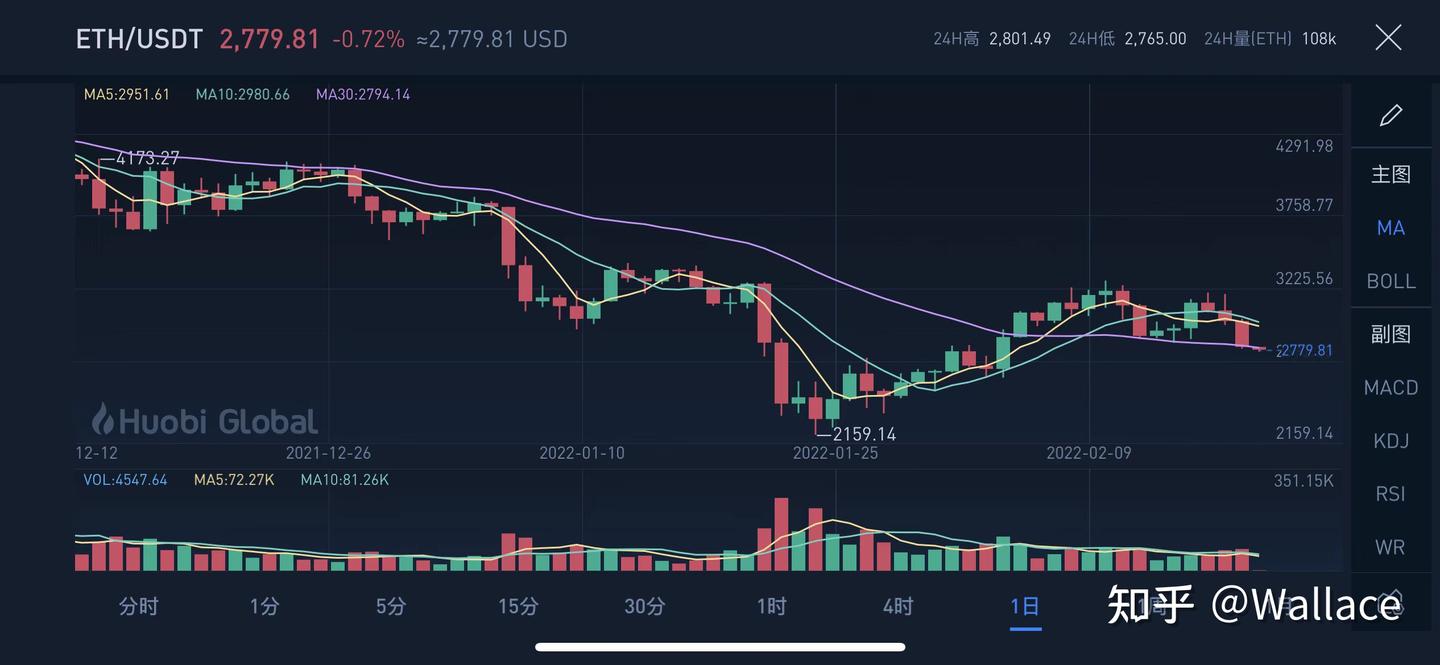
Task: Enable the BOLL bands overlay
Action: pos(1390,281)
